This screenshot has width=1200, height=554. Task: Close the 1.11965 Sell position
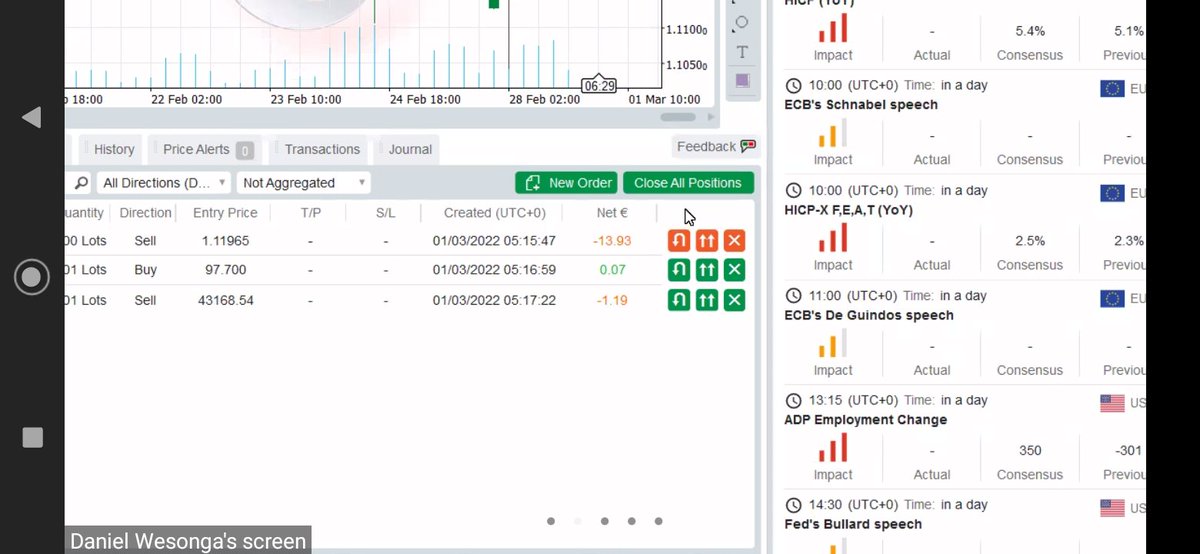734,241
